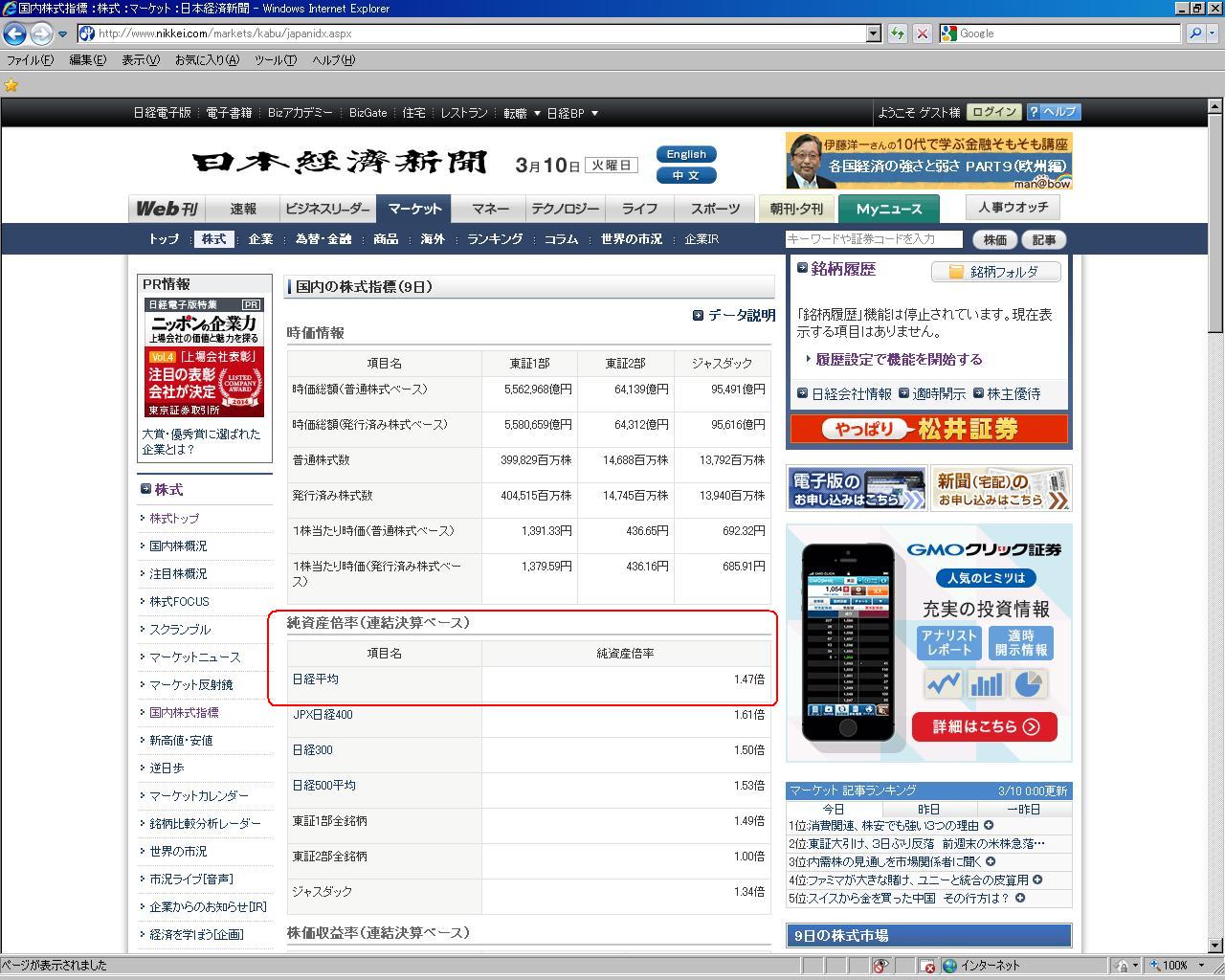Viewport: 1225px width, 980px height.
Task: Click the 詳細はこちら red button
Action: click(x=985, y=726)
